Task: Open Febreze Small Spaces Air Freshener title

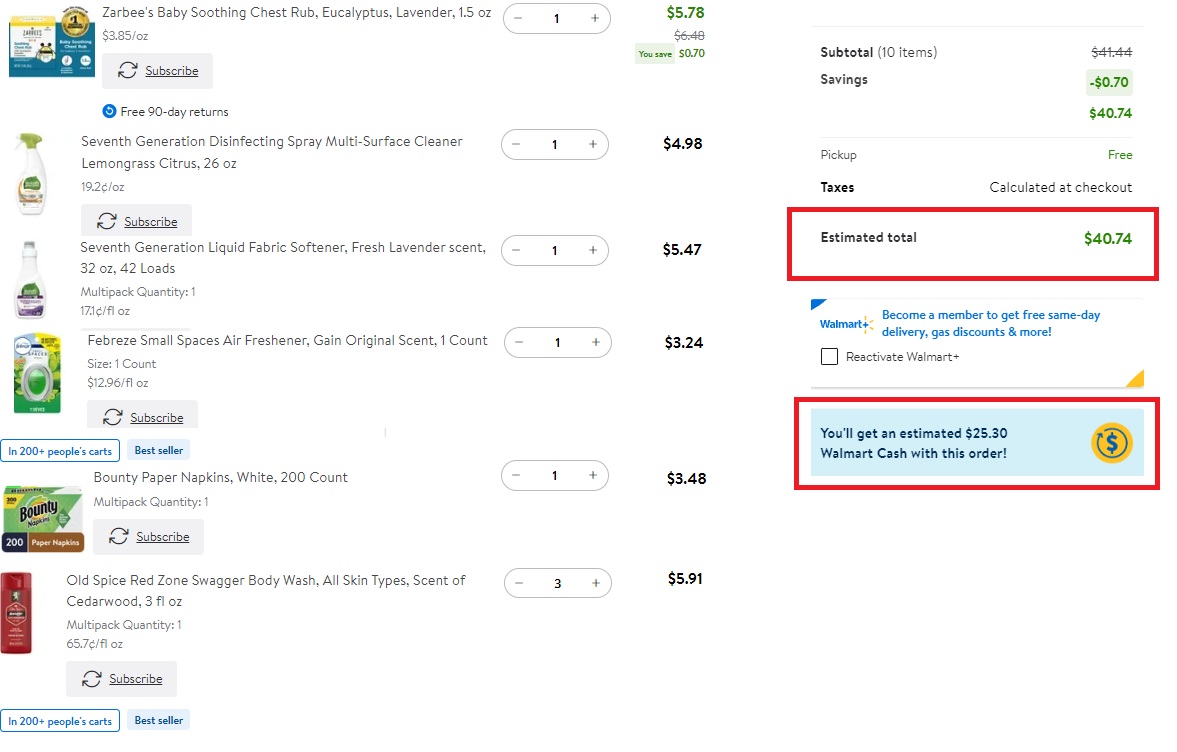Action: (287, 340)
